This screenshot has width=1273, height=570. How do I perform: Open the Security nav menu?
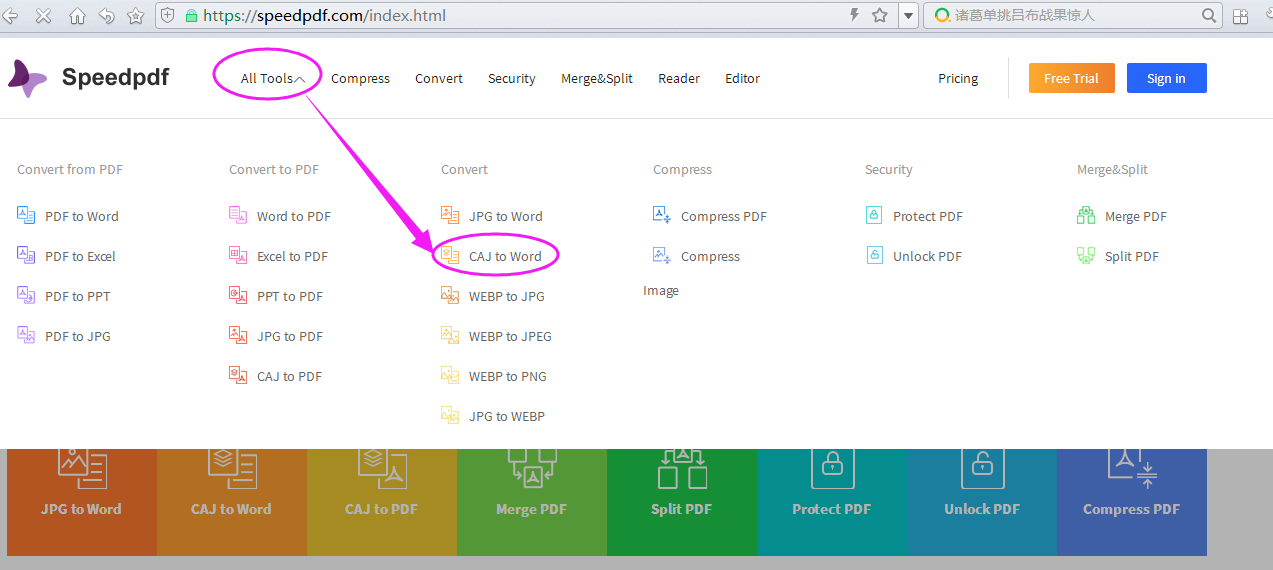512,78
